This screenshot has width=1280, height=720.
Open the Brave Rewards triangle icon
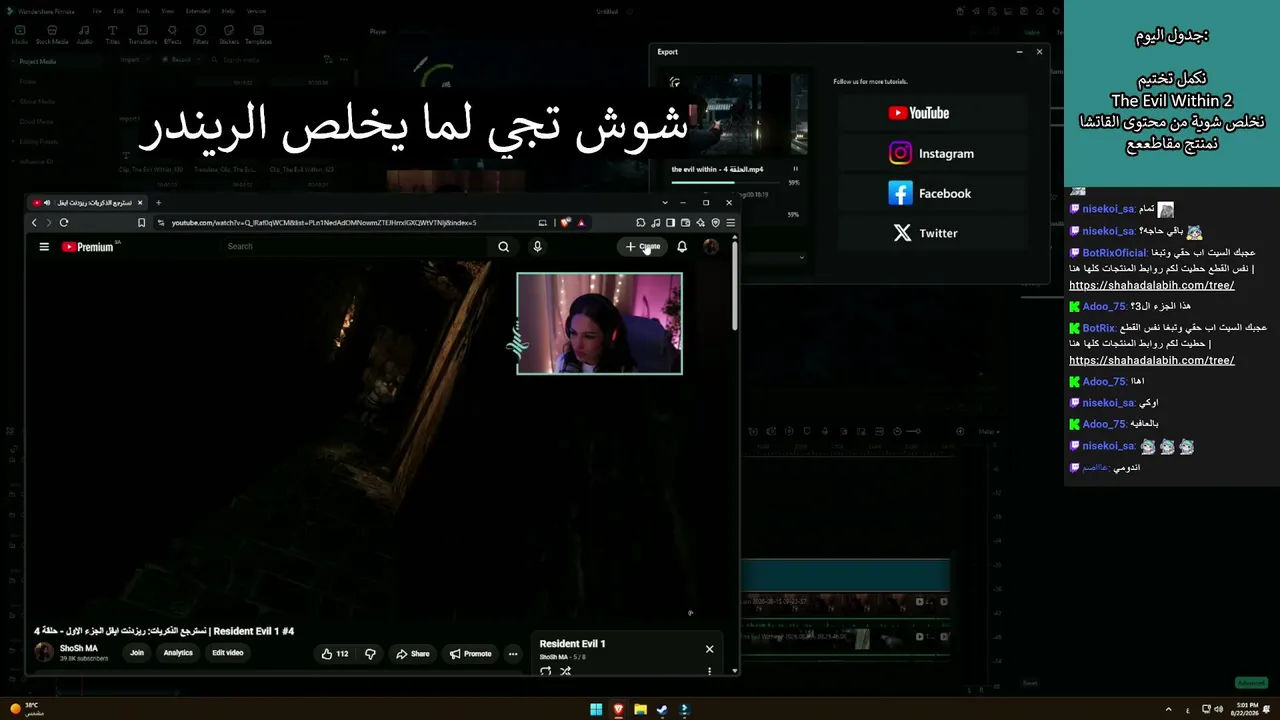coord(581,223)
